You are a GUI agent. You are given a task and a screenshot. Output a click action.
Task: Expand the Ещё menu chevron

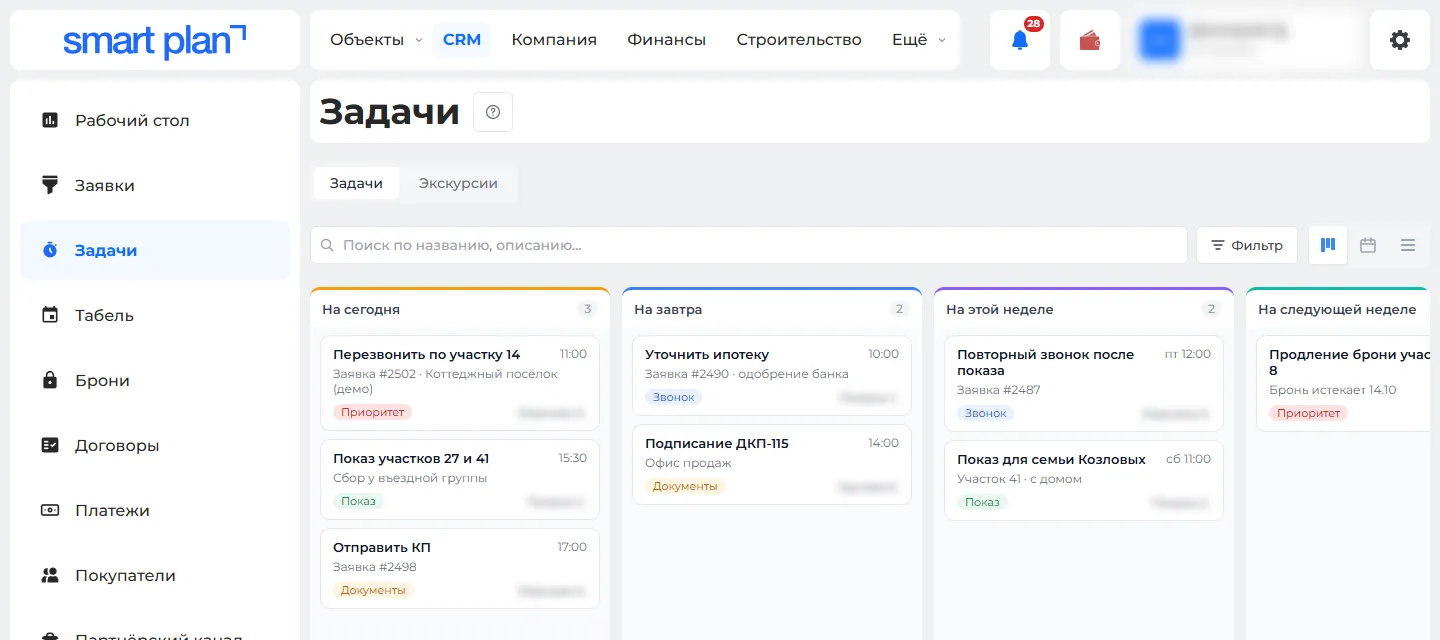(942, 41)
